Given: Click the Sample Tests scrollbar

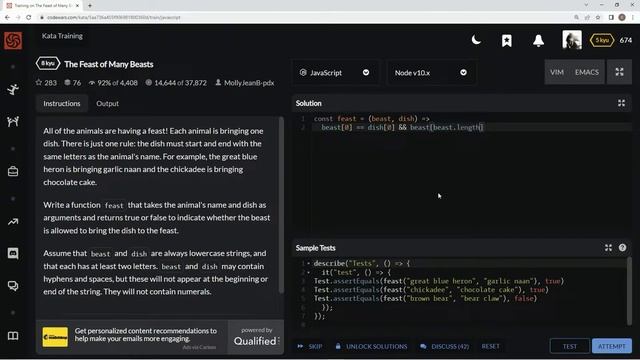Looking at the screenshot, I should click(x=629, y=291).
